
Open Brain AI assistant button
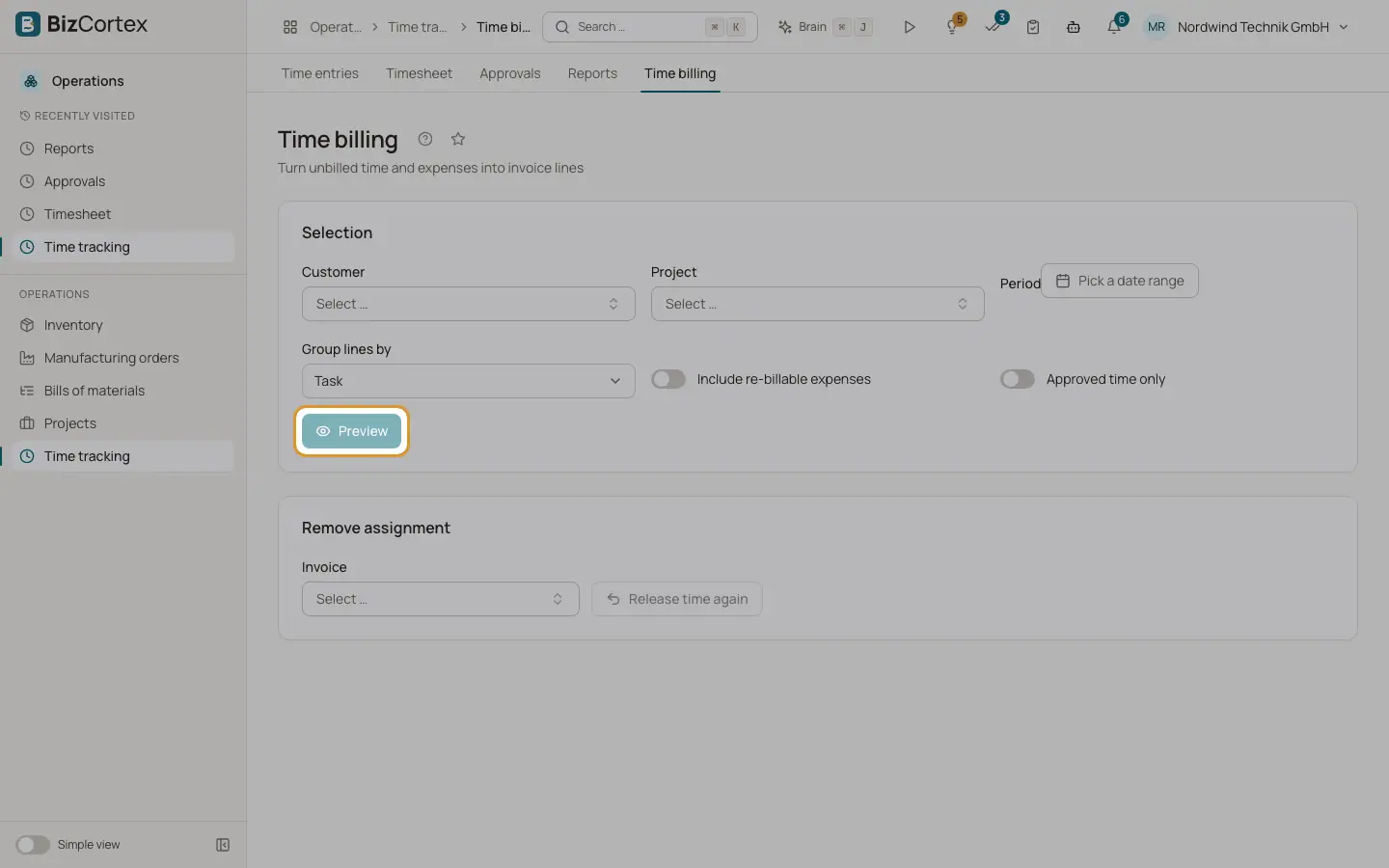click(x=826, y=27)
